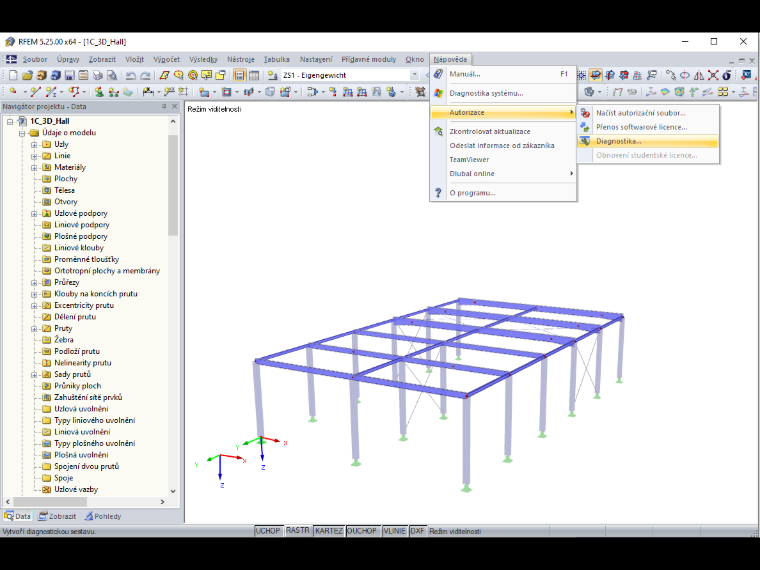Save the model using the floppy disk icon
This screenshot has width=760, height=570.
click(x=70, y=75)
